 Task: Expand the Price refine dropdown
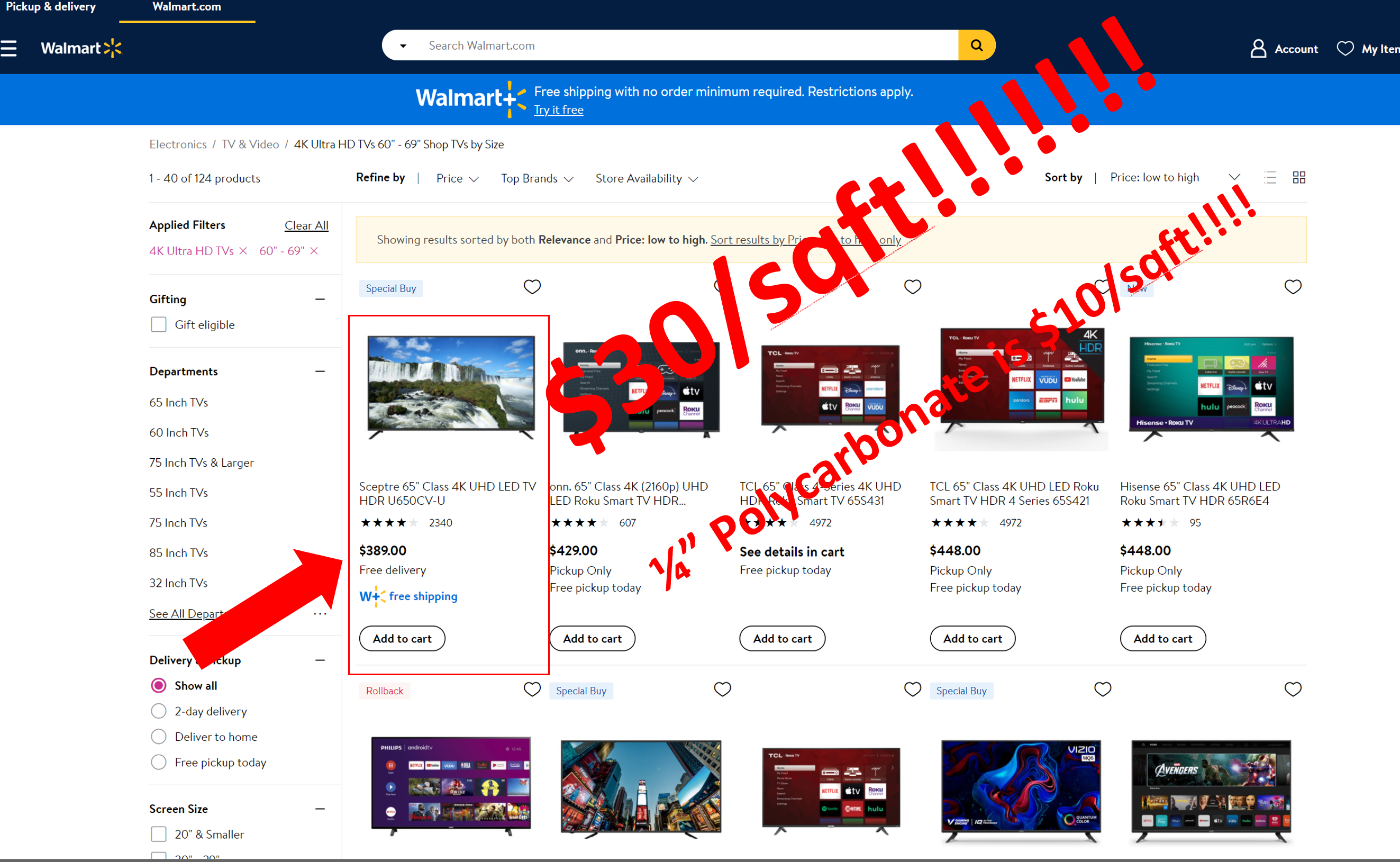coord(457,178)
